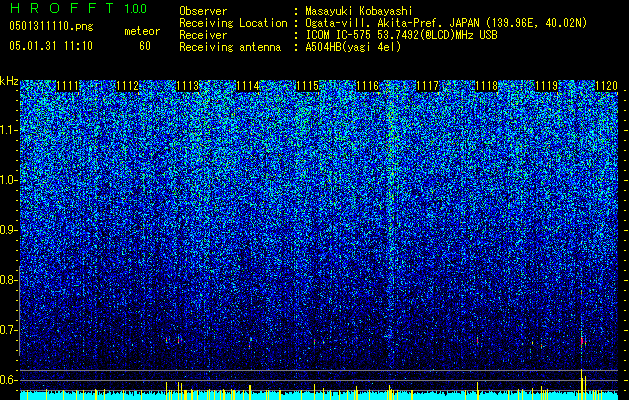Click time marker 1115
629x400 pixels.
pyautogui.click(x=308, y=86)
